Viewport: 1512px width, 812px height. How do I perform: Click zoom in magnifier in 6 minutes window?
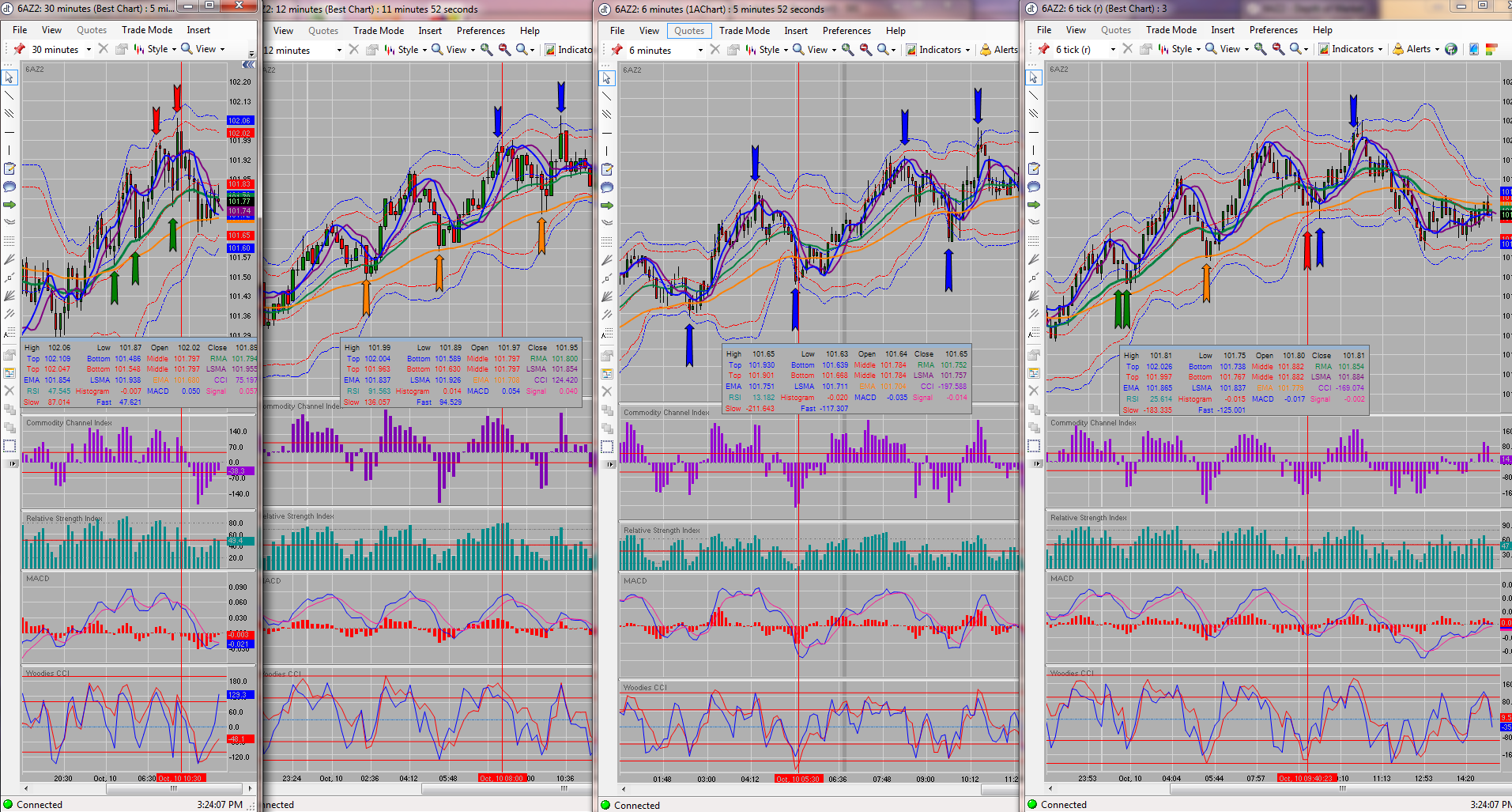point(847,49)
